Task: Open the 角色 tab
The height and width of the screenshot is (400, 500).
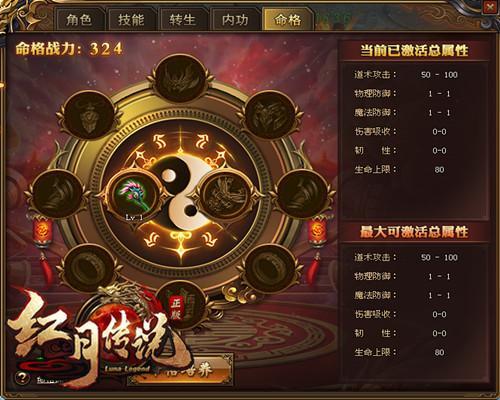Action: point(79,20)
